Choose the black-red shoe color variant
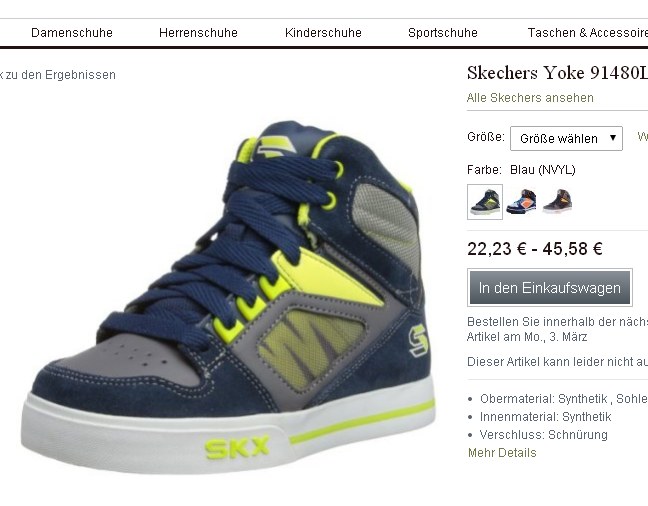The width and height of the screenshot is (648, 506). tap(557, 201)
